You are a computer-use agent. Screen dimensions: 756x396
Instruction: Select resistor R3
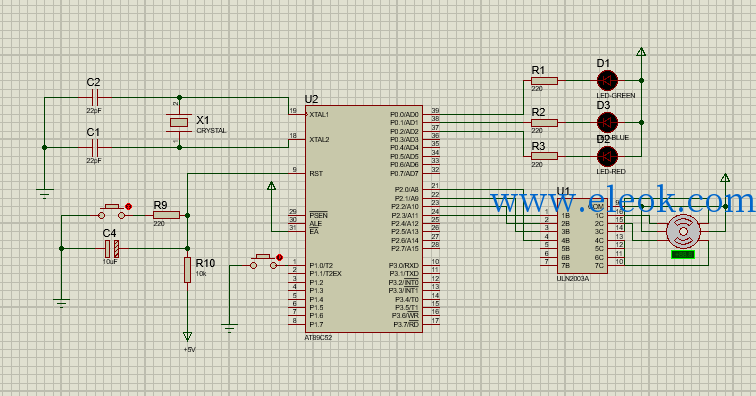point(544,156)
